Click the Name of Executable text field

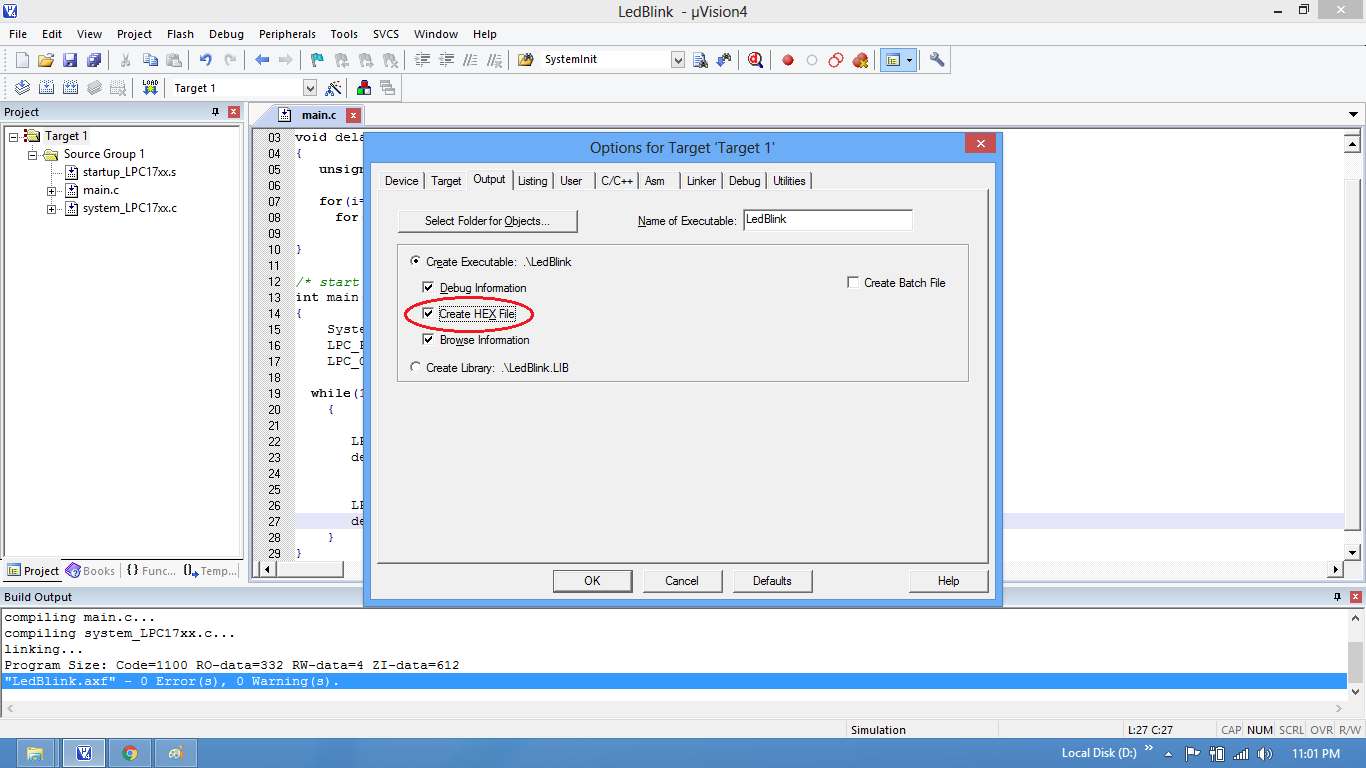click(x=827, y=220)
